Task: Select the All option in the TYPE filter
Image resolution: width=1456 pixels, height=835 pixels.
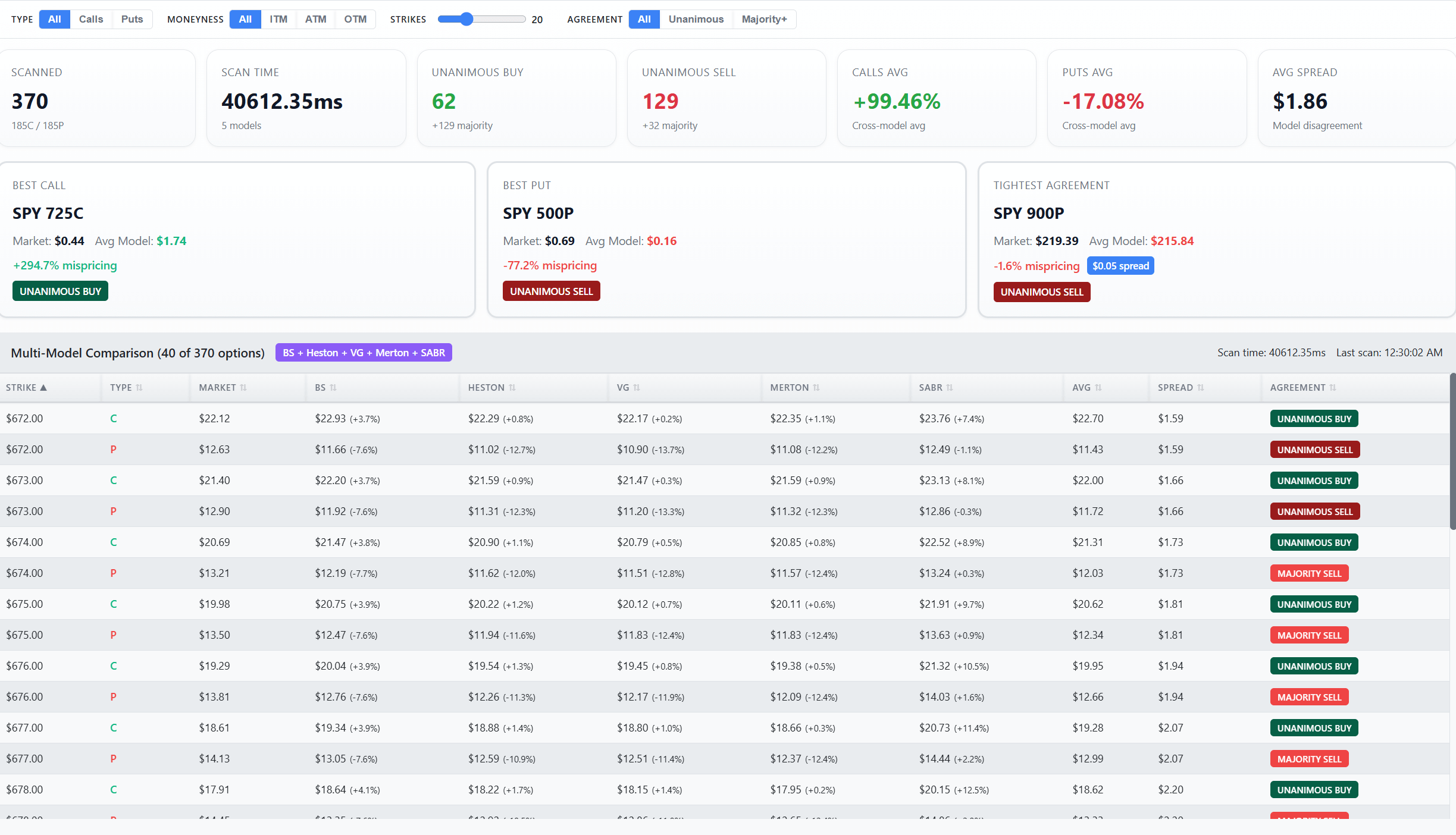Action: tap(55, 19)
